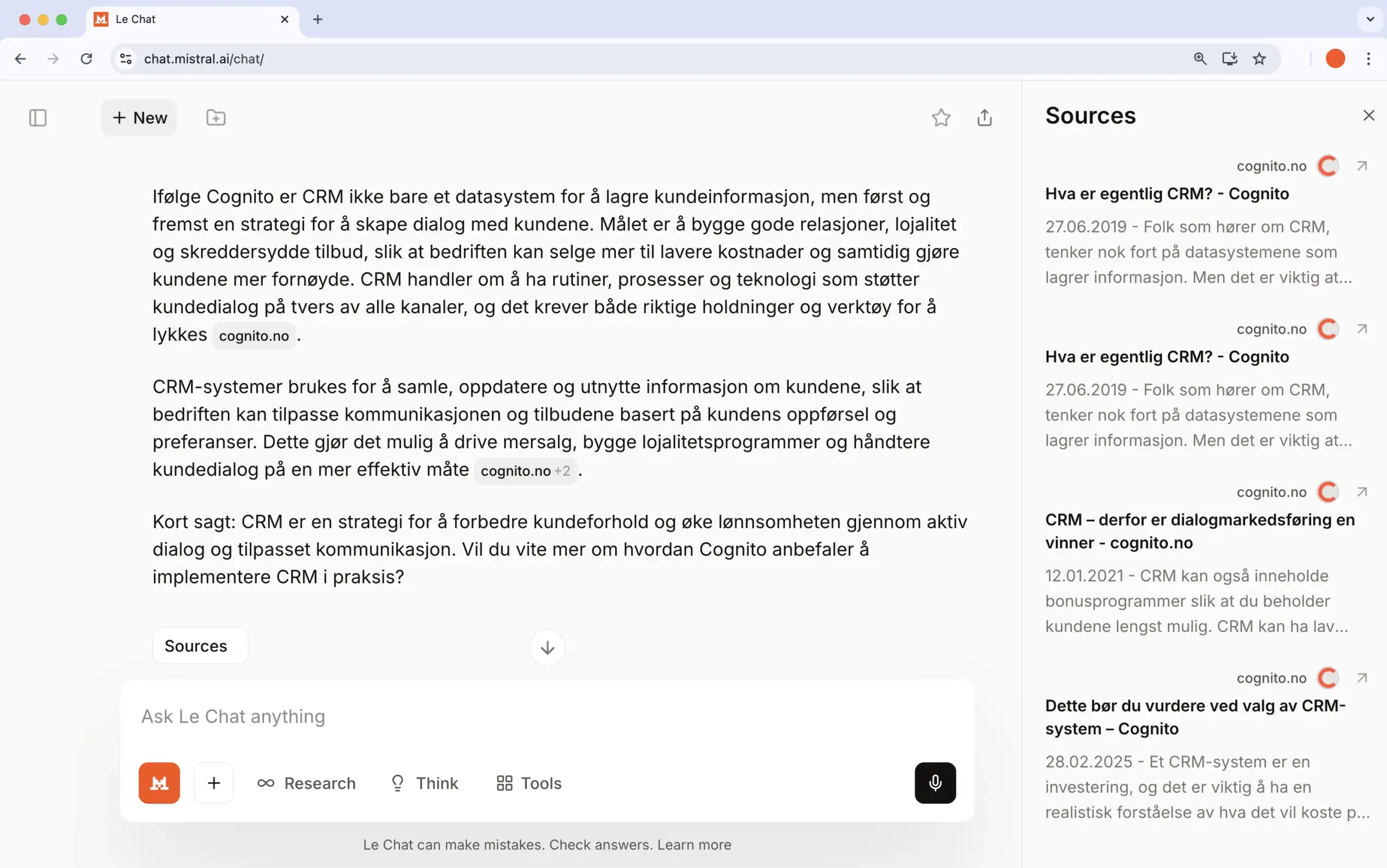Open a new browser tab

coord(317,19)
